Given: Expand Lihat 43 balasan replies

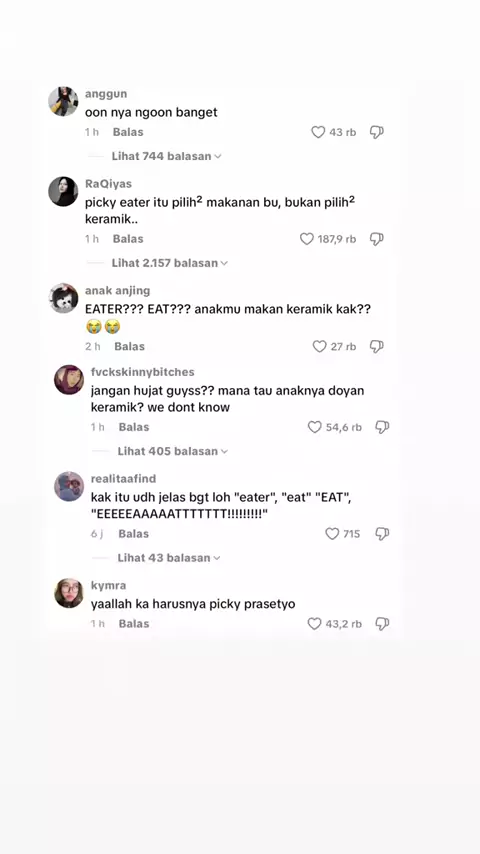Looking at the screenshot, I should pyautogui.click(x=169, y=558).
